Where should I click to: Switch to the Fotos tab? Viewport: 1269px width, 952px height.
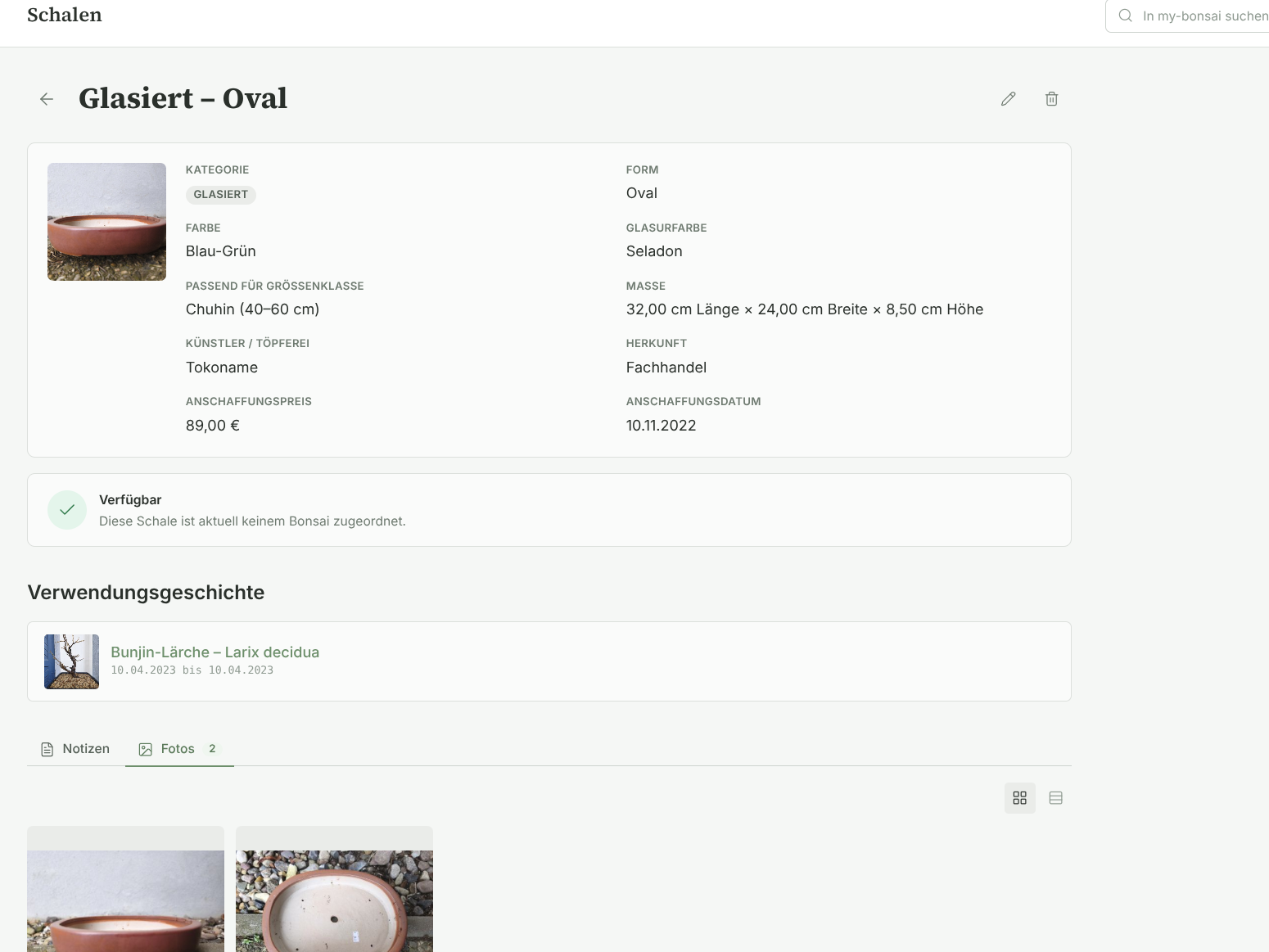pyautogui.click(x=178, y=749)
